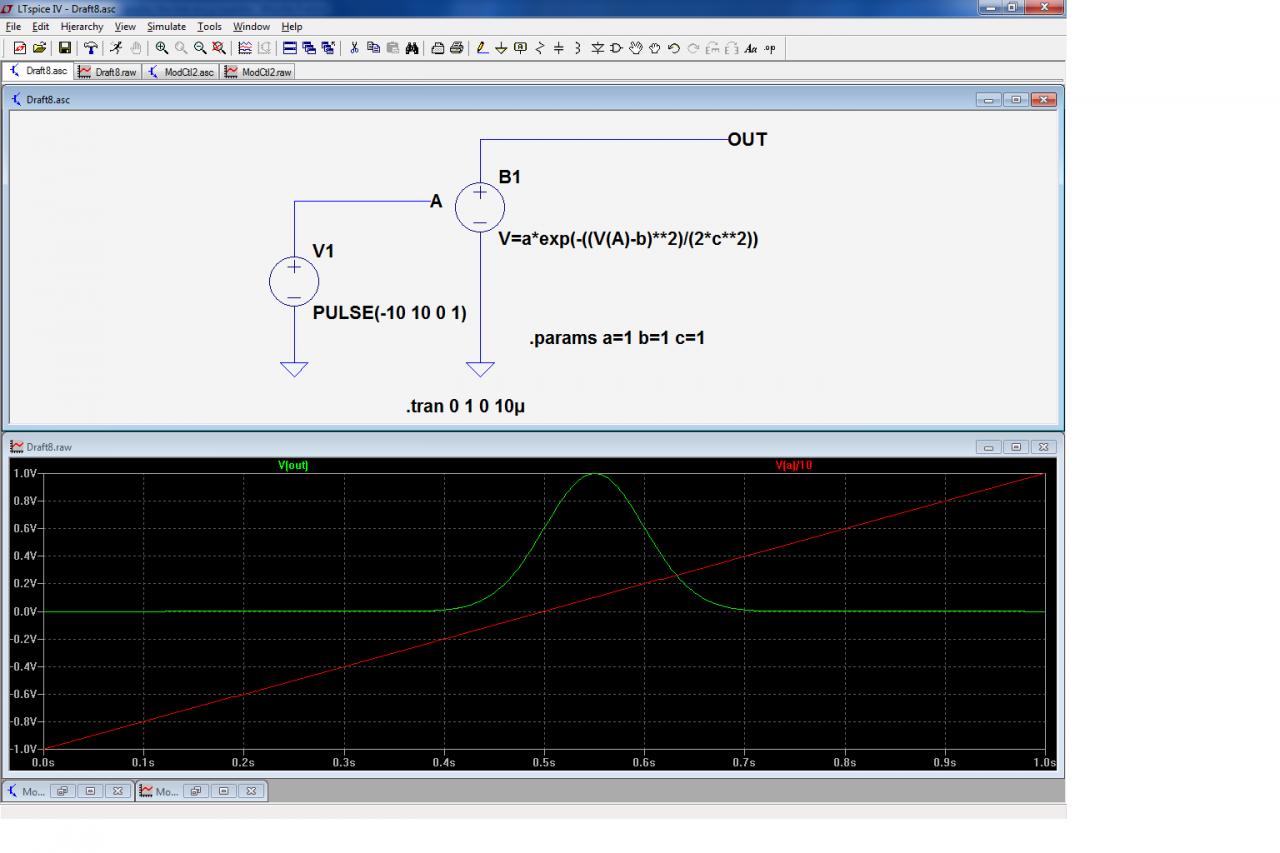Select the Copy tool in the toolbar

pyautogui.click(x=373, y=48)
